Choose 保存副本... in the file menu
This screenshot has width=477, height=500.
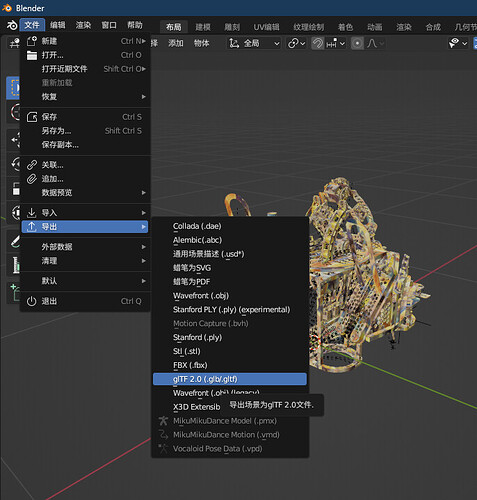pos(85,145)
